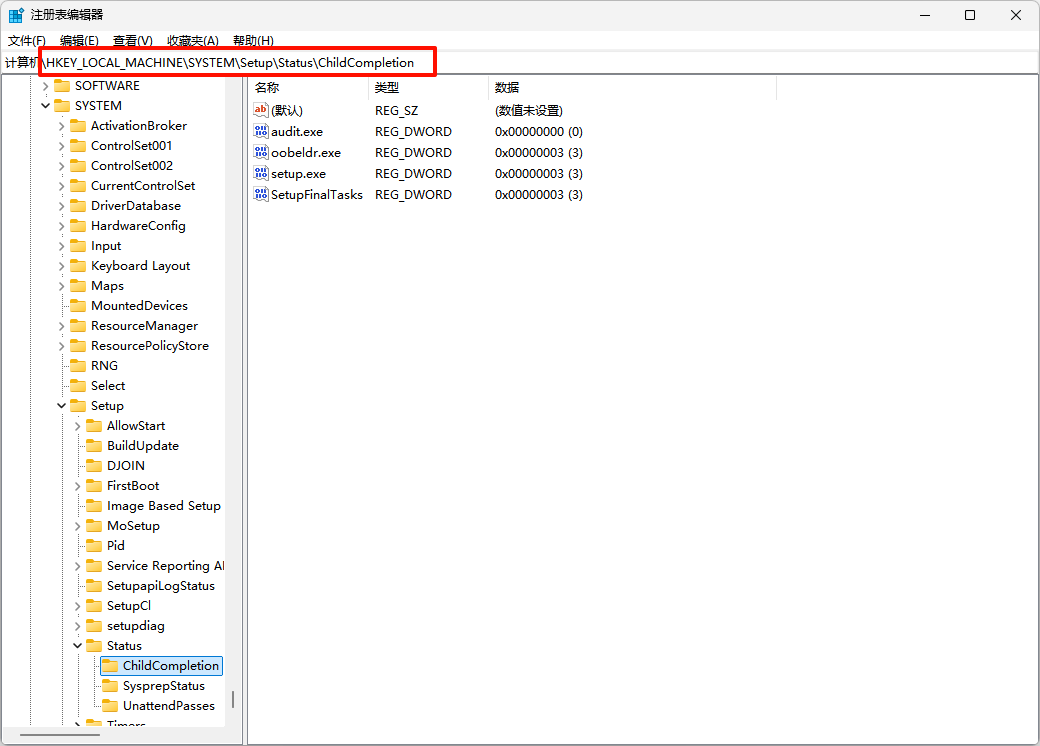This screenshot has width=1040, height=746.
Task: Select the SetupFinalTasks value icon
Action: 261,195
